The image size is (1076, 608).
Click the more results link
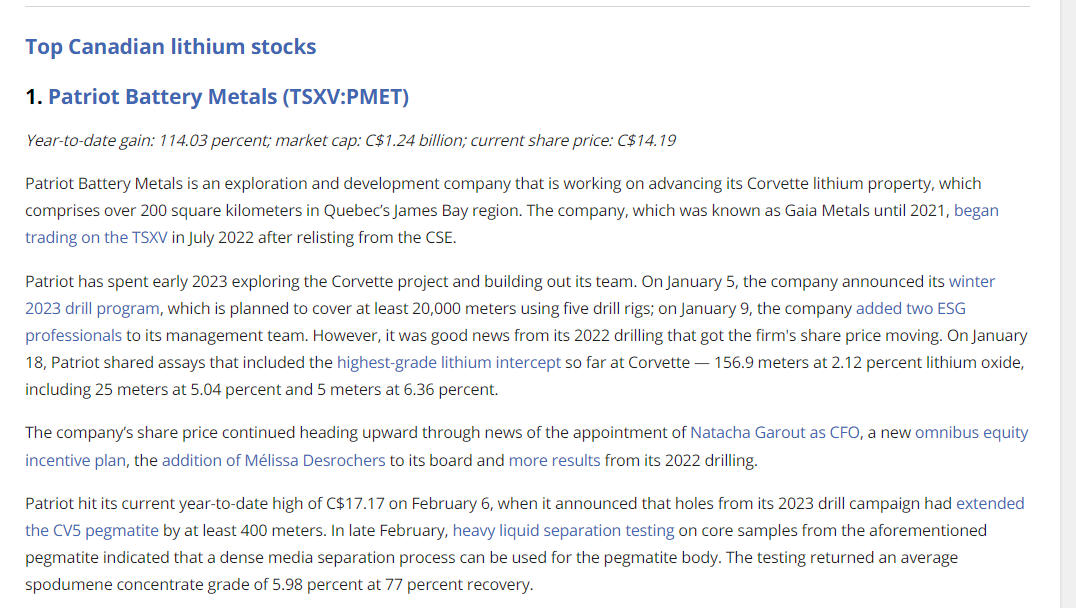(x=554, y=460)
